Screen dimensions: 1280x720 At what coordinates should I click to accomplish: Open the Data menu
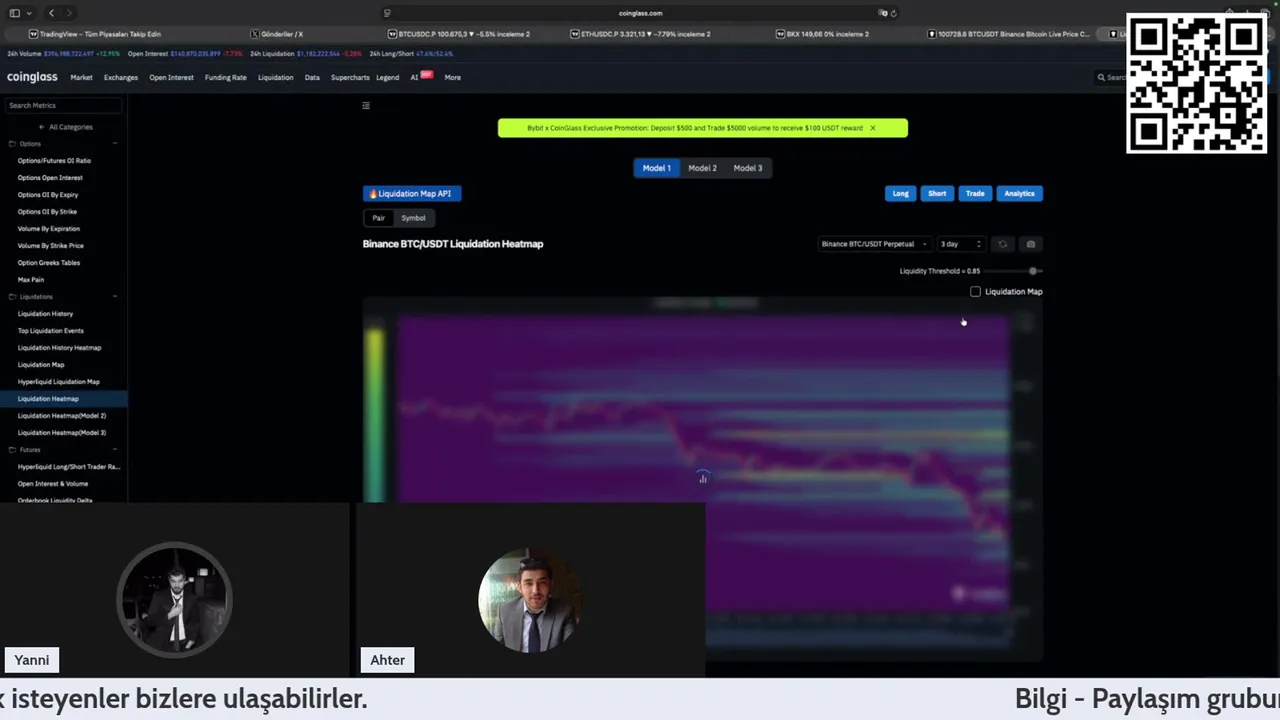click(x=312, y=77)
